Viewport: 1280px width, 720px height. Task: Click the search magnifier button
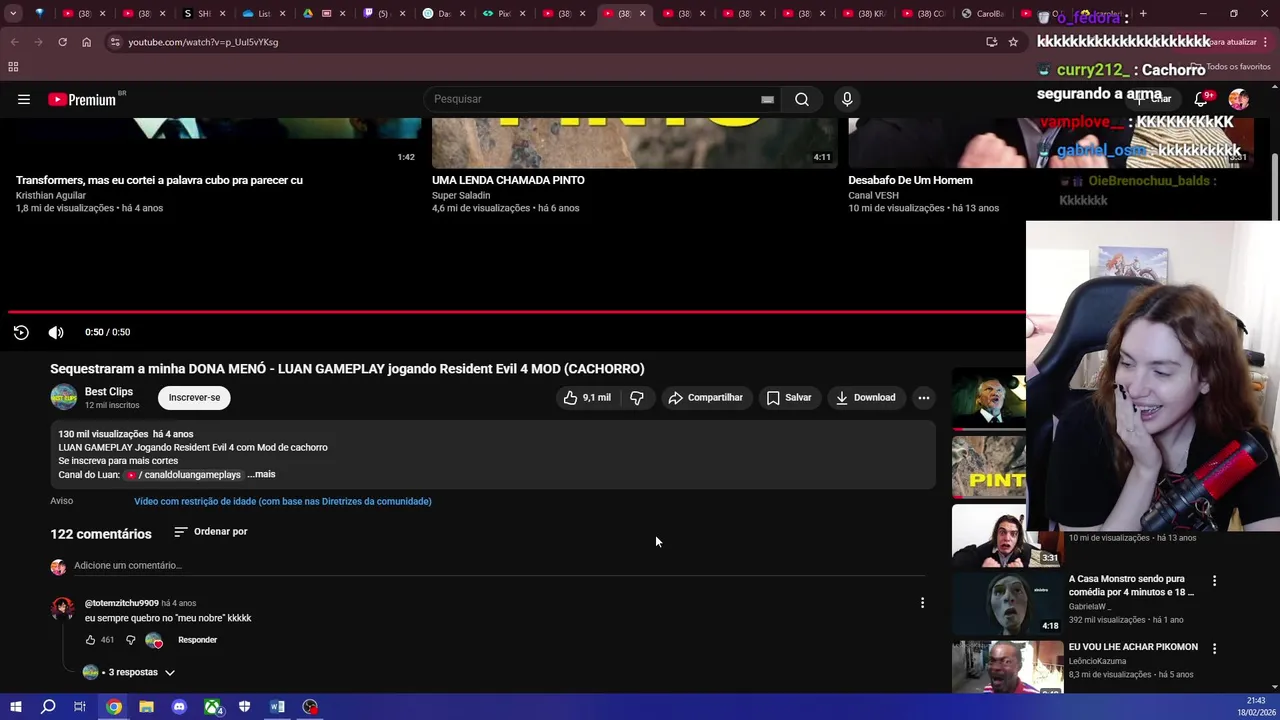[802, 99]
